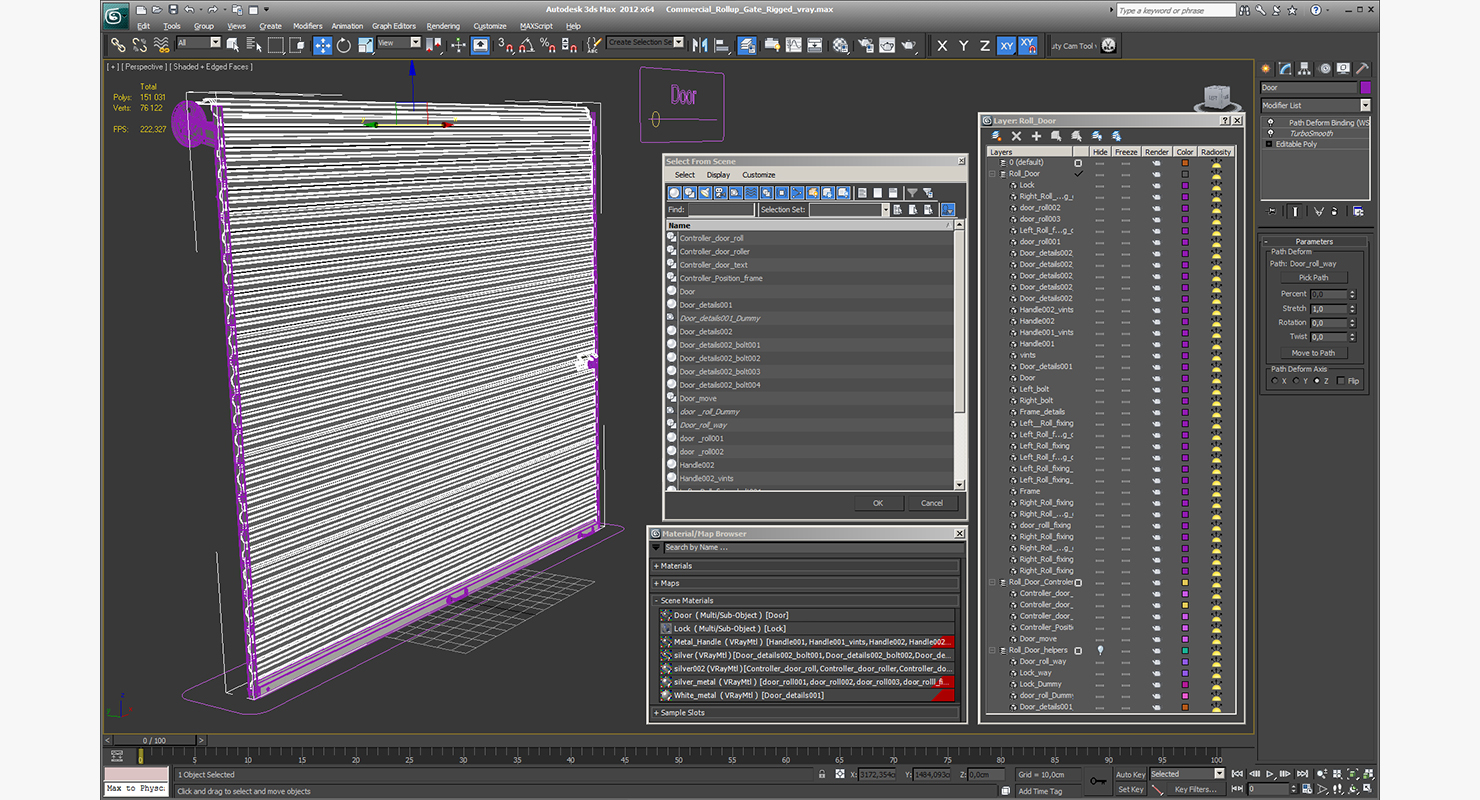1480x800 pixels.
Task: Create new layer icon in Layer window
Action: coord(997,136)
